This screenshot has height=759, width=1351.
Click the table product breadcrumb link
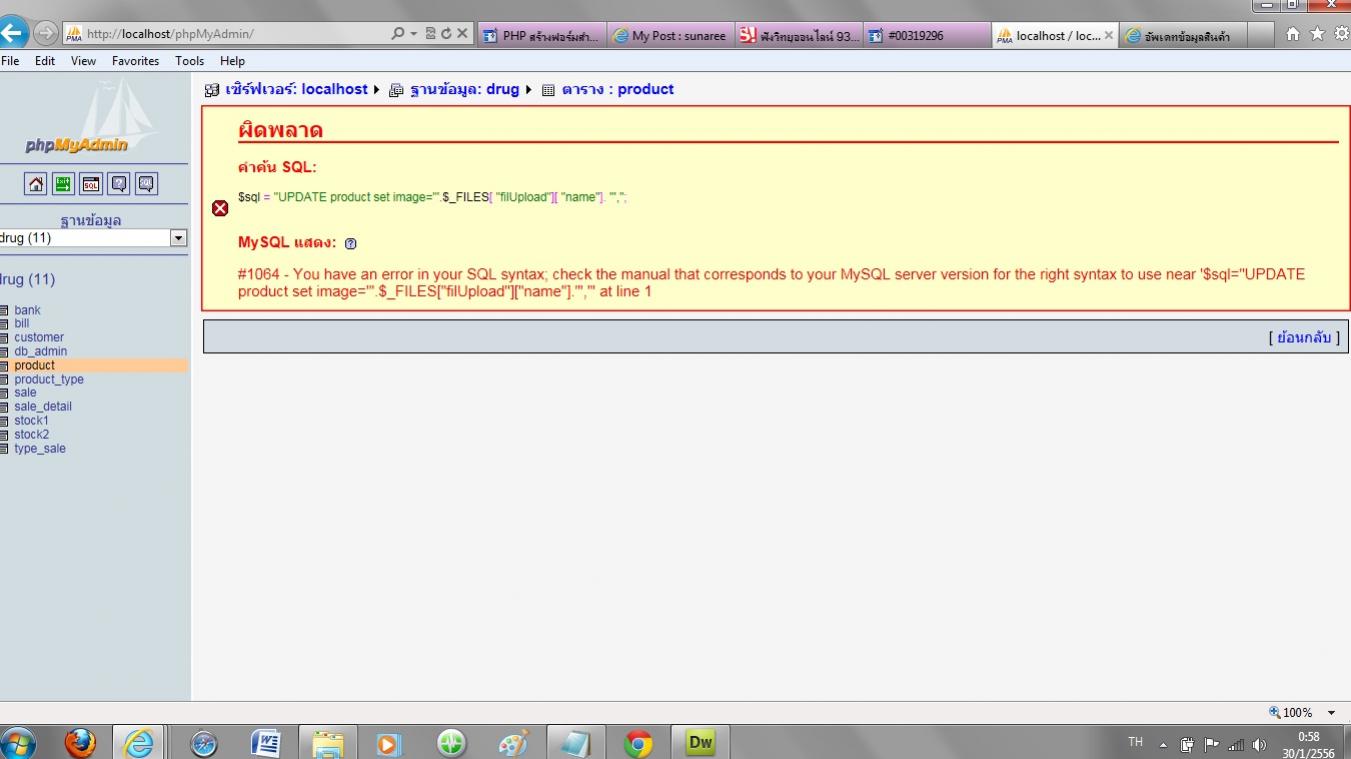(x=618, y=89)
